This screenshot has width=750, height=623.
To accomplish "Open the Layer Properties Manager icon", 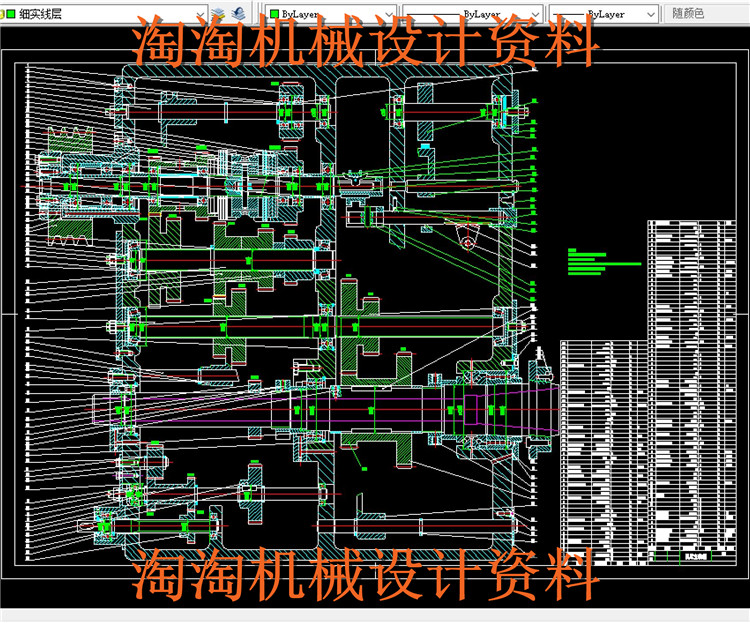I will pyautogui.click(x=218, y=13).
